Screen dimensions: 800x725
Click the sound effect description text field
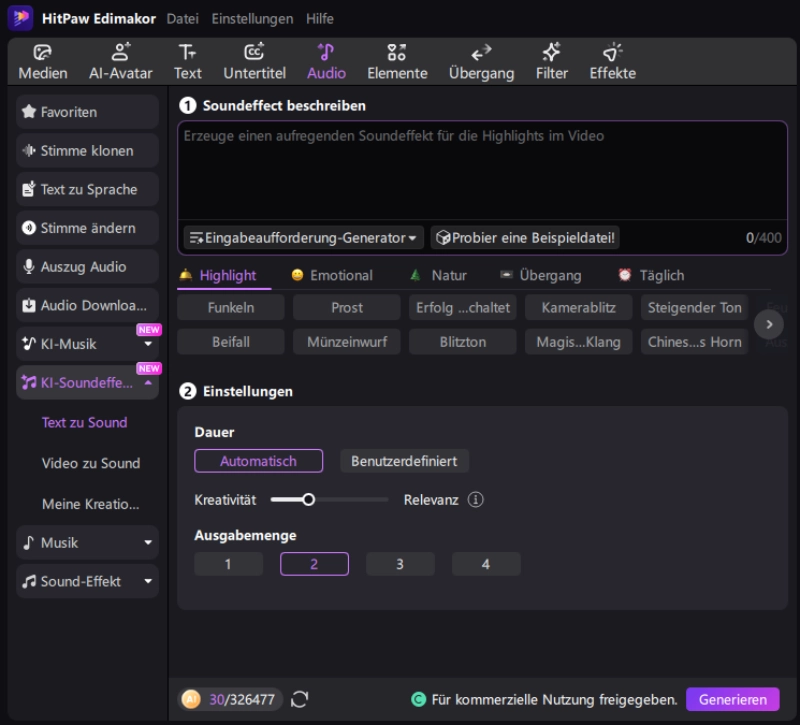pyautogui.click(x=482, y=170)
